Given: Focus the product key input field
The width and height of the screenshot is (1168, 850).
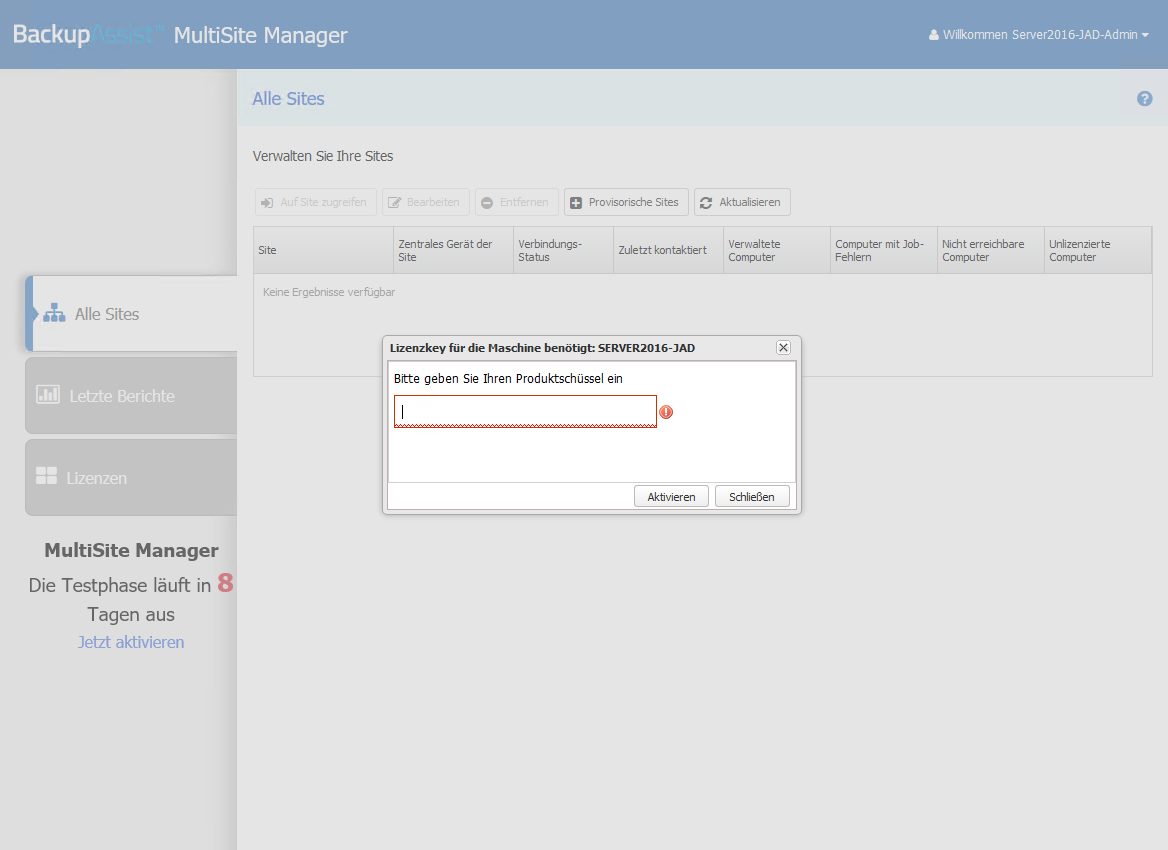Looking at the screenshot, I should click(525, 411).
